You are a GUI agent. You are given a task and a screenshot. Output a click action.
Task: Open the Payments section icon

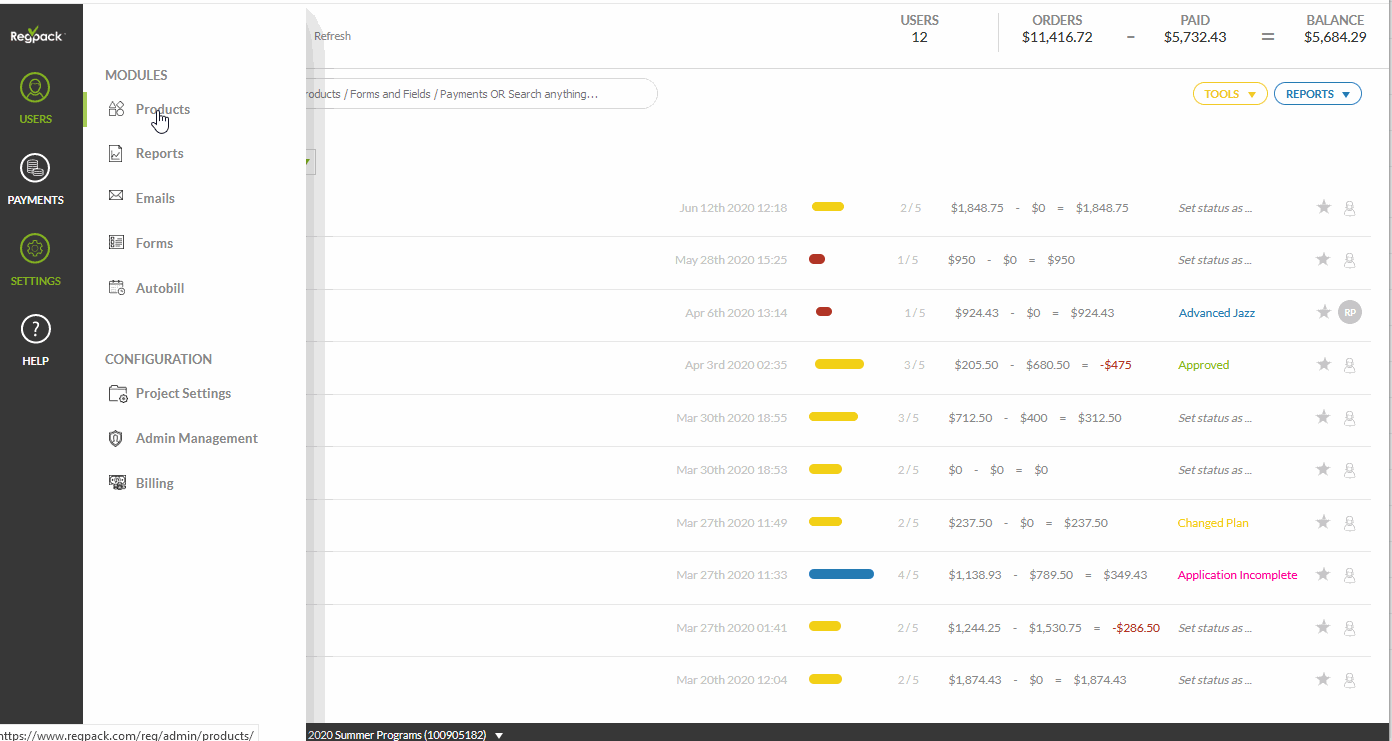tap(36, 169)
